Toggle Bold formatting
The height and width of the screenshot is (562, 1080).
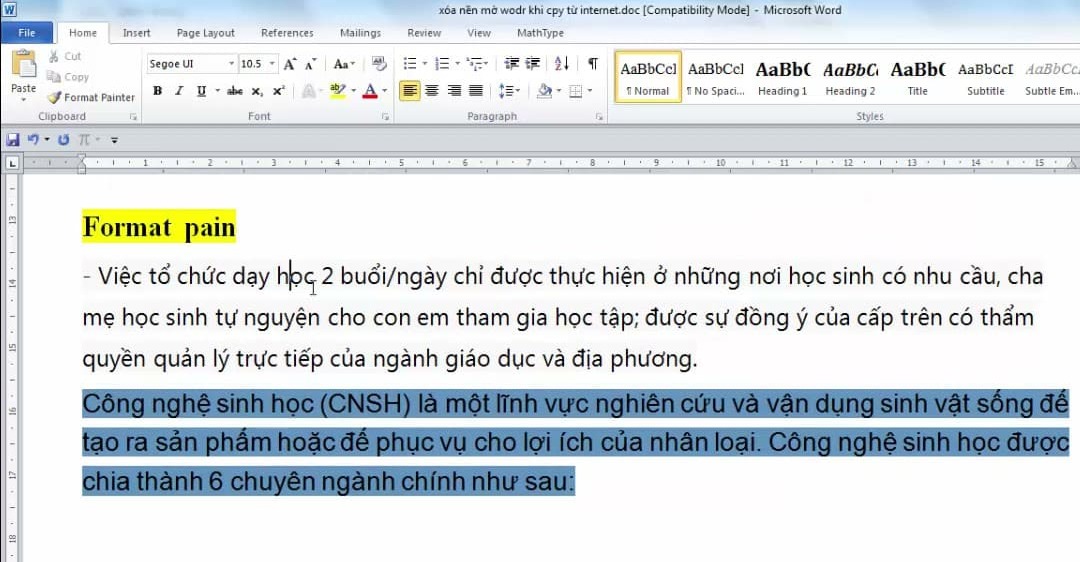[x=158, y=91]
